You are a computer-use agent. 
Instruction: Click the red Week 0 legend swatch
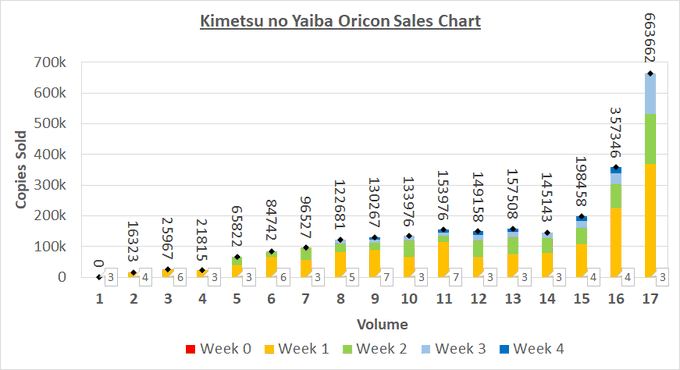(190, 349)
